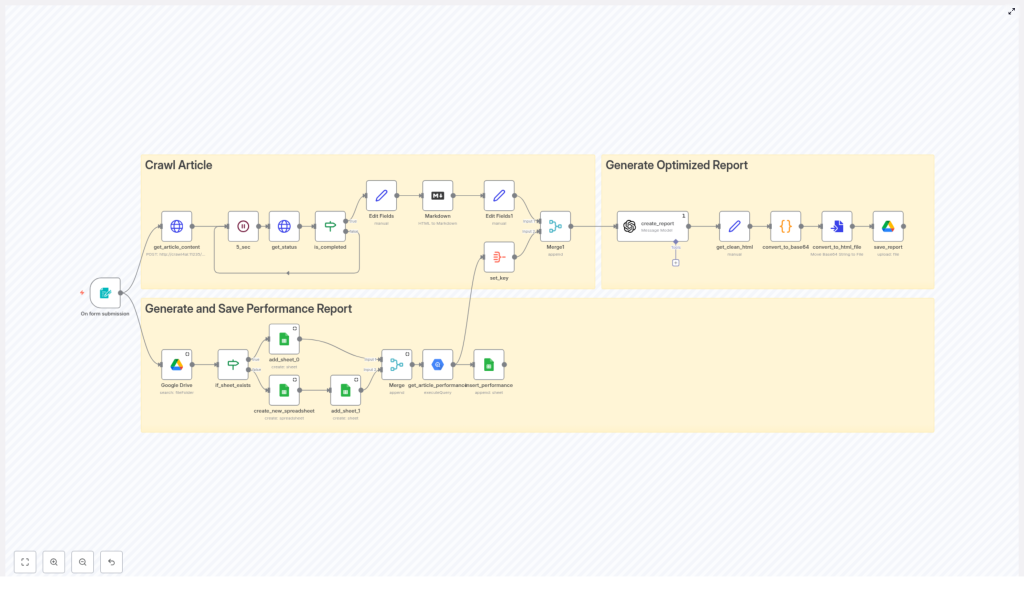Zoom in on the workflow canvas

tap(54, 562)
